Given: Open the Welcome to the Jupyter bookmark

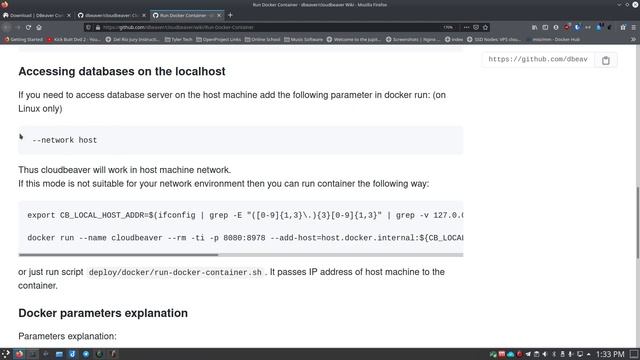Looking at the screenshot, I should coord(353,40).
